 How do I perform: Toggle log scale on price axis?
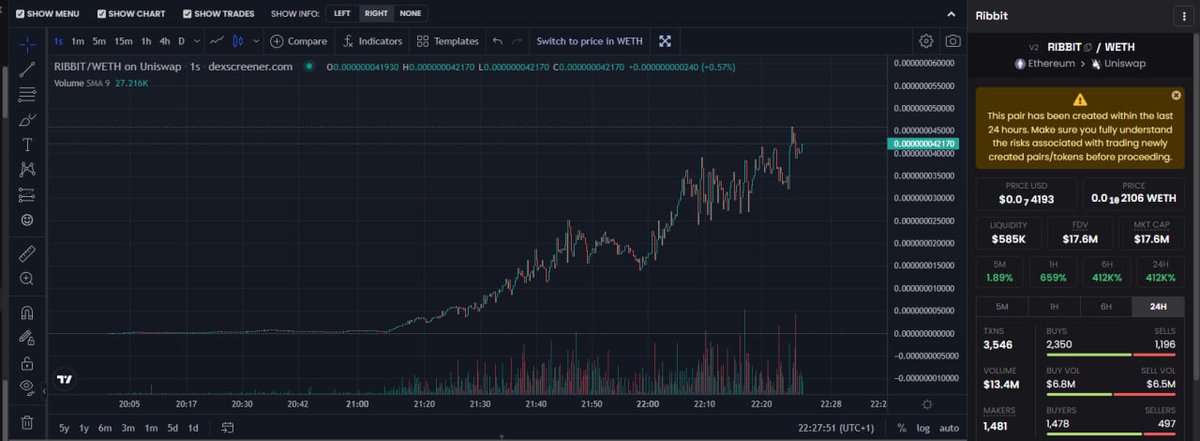(x=922, y=427)
